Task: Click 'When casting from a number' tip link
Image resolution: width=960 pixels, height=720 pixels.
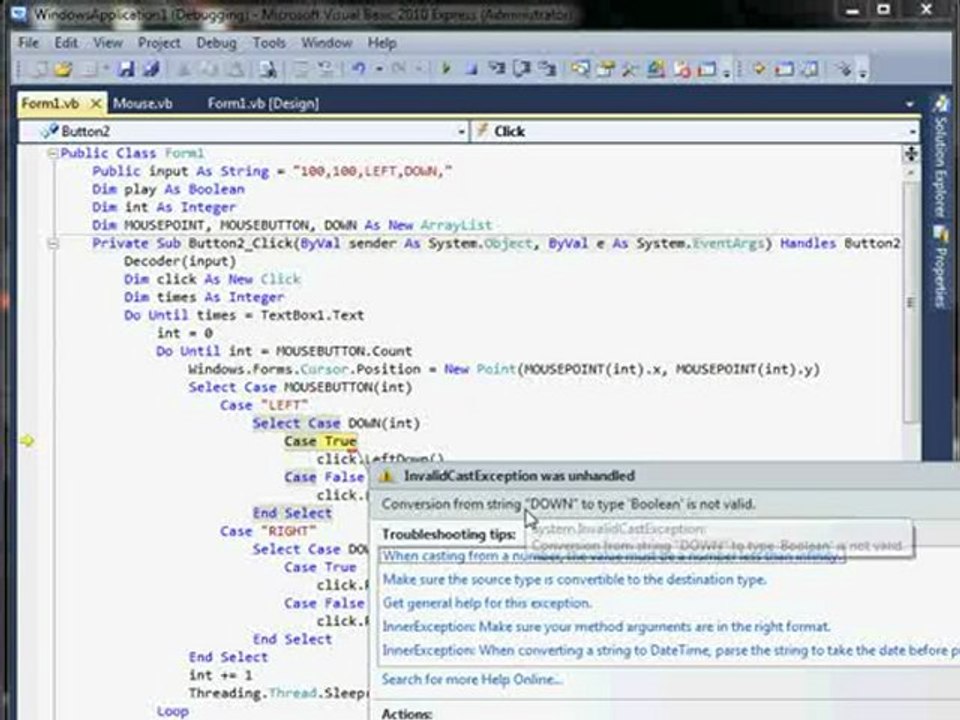Action: point(612,556)
